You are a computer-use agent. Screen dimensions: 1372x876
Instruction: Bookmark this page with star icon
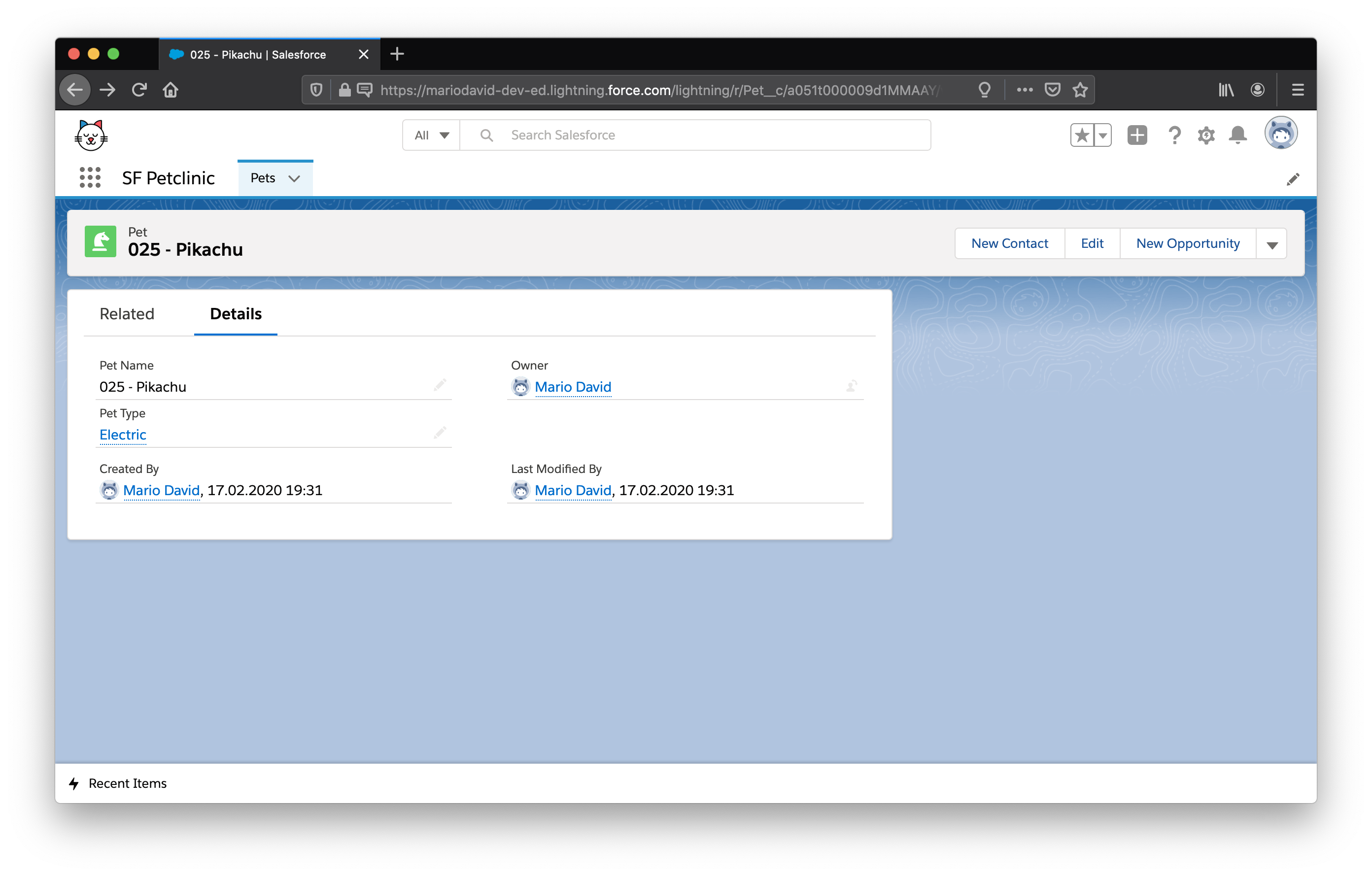click(x=1080, y=89)
